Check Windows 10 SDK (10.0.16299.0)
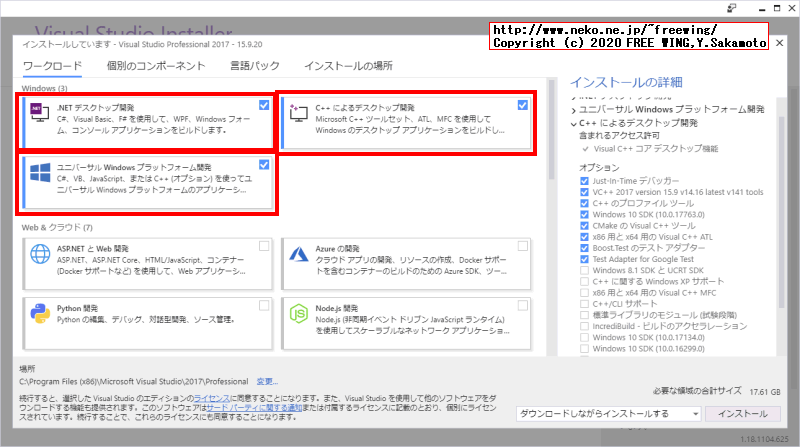The image size is (800, 447). (x=584, y=349)
